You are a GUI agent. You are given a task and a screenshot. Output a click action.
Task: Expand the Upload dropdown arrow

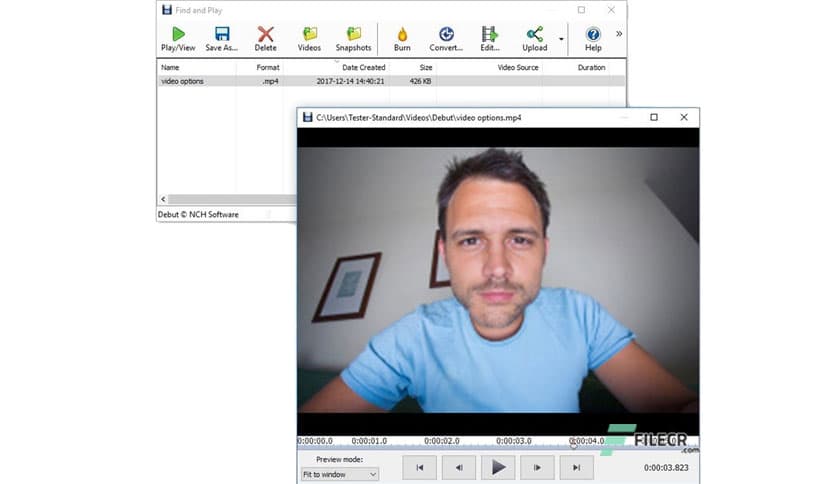(x=561, y=40)
